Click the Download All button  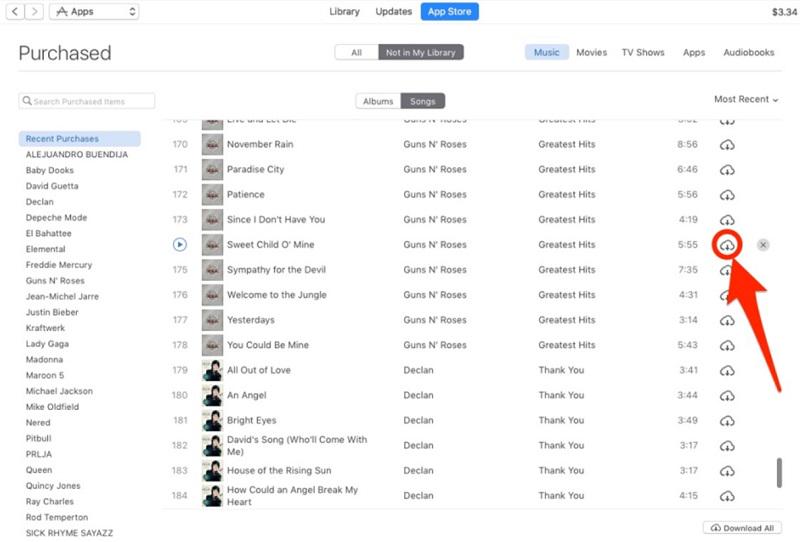[x=742, y=528]
